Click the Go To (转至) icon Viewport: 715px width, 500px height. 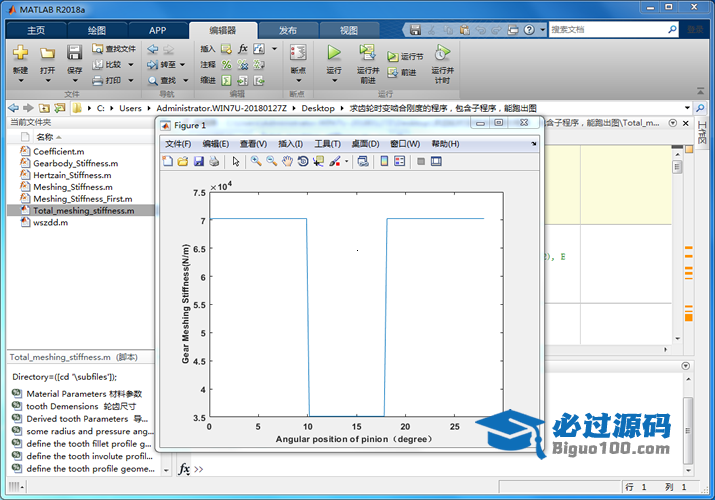(x=152, y=65)
